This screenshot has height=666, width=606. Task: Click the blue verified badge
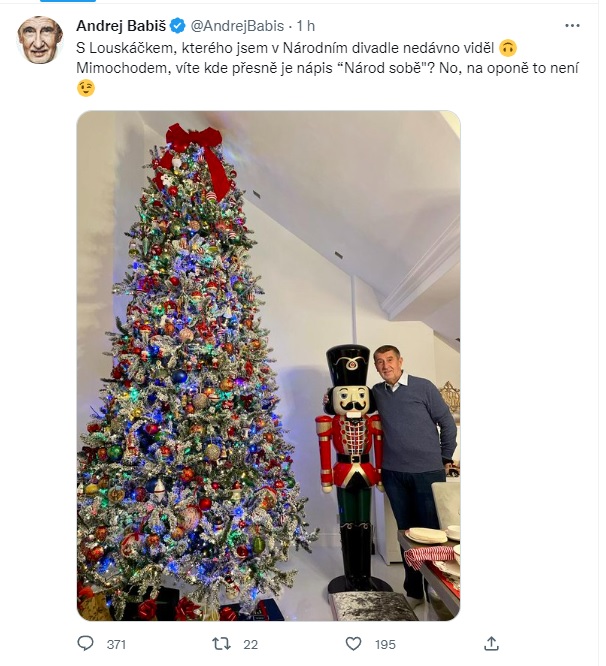pos(178,26)
